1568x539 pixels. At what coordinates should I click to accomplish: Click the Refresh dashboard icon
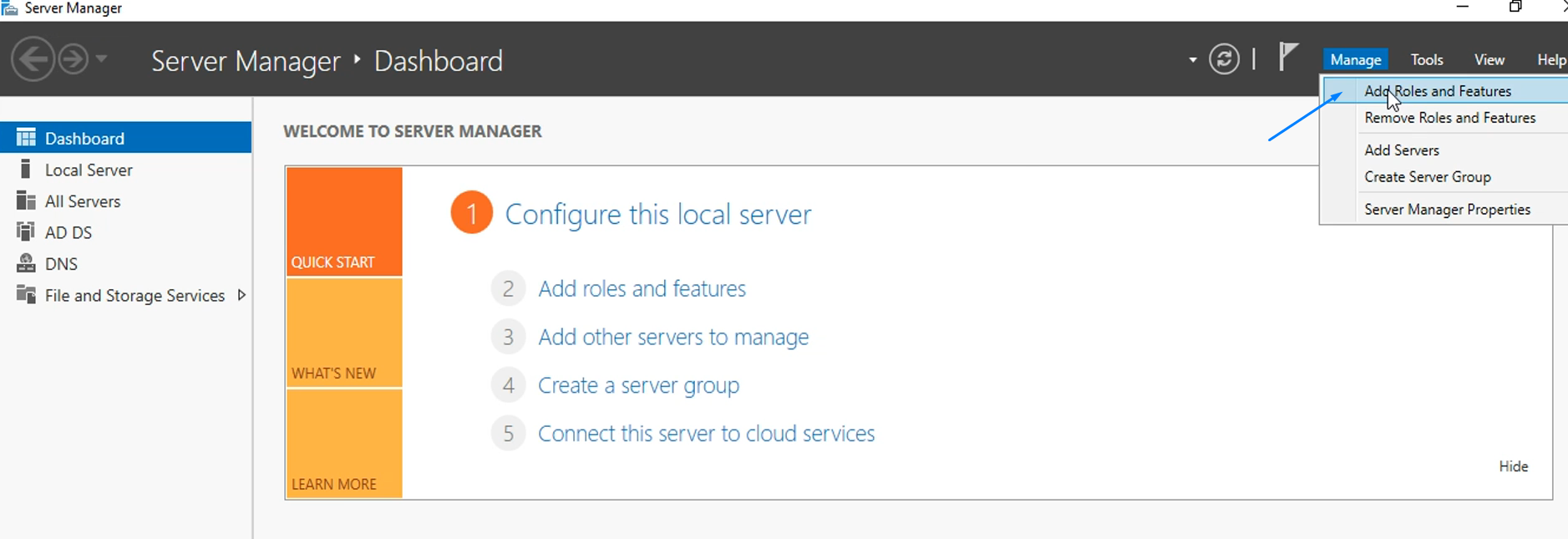point(1224,59)
